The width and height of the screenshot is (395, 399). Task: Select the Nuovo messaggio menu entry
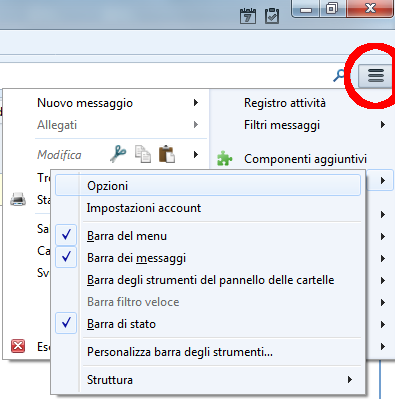[x=85, y=103]
